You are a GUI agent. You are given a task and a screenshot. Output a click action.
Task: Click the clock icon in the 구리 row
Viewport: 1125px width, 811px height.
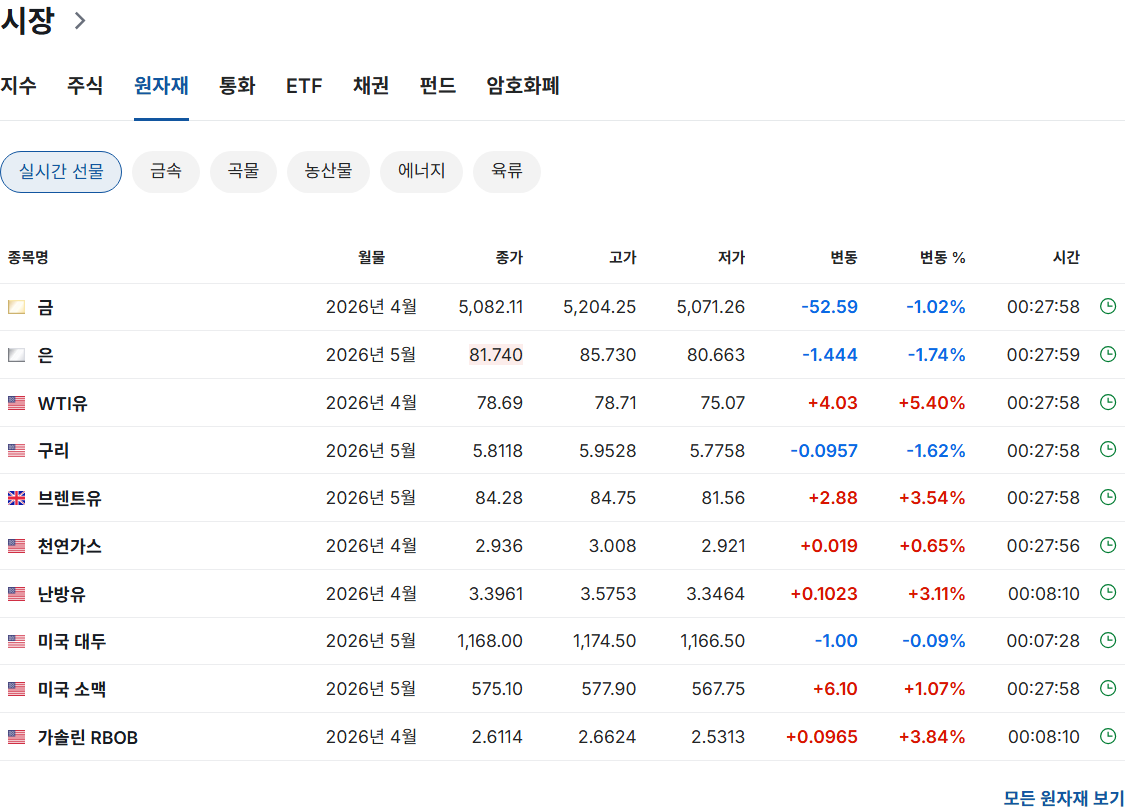(x=1108, y=449)
